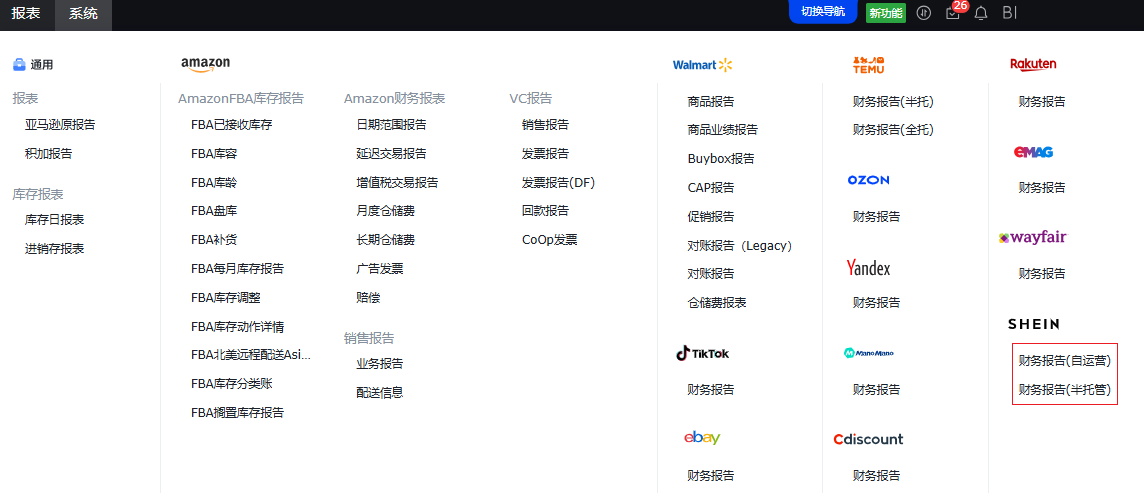Screen dimensions: 1144x499
Task: Open TEMU 财务报告(半托)
Action: pyautogui.click(x=893, y=101)
